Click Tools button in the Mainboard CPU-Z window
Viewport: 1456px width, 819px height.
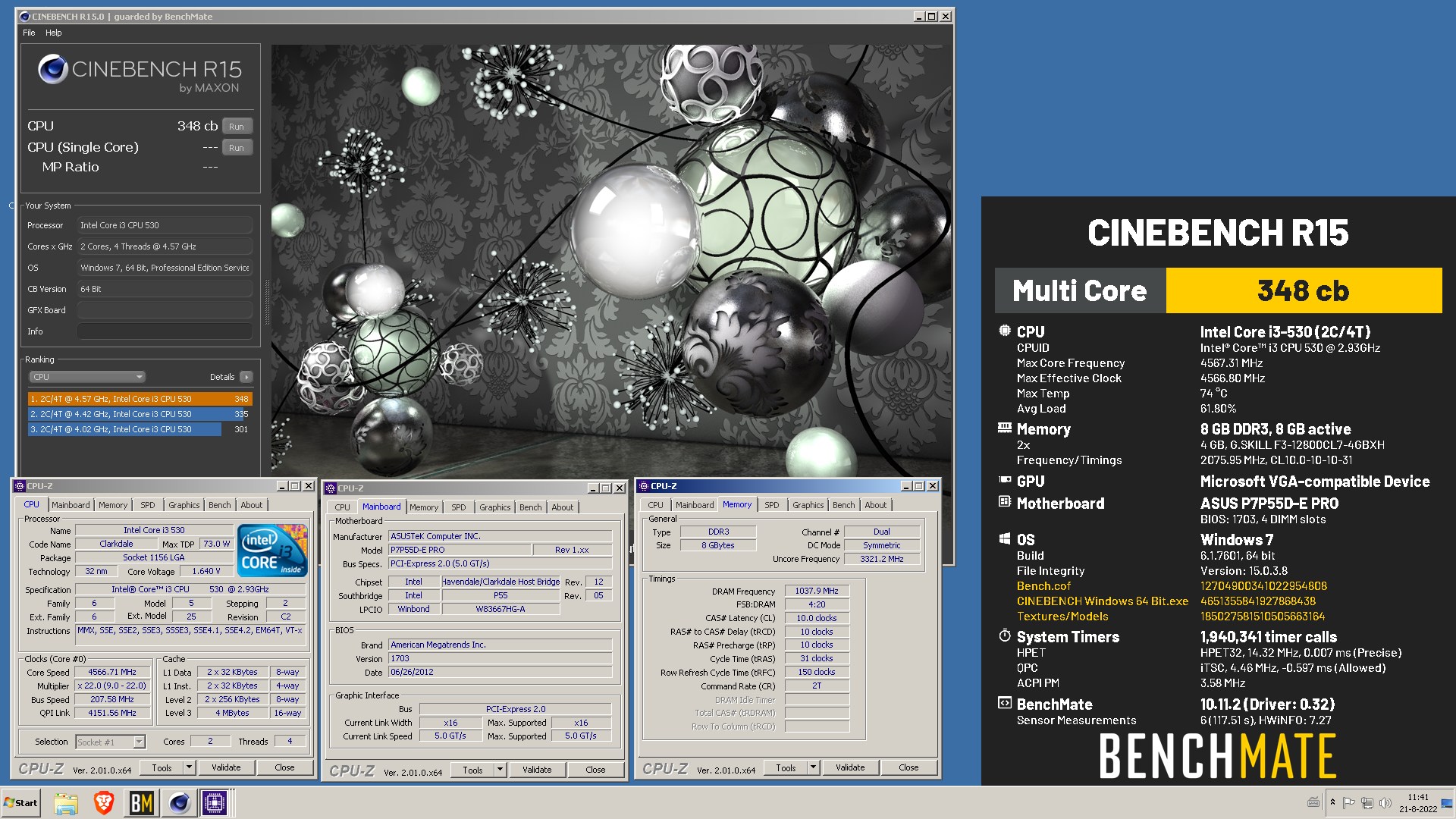click(x=472, y=770)
